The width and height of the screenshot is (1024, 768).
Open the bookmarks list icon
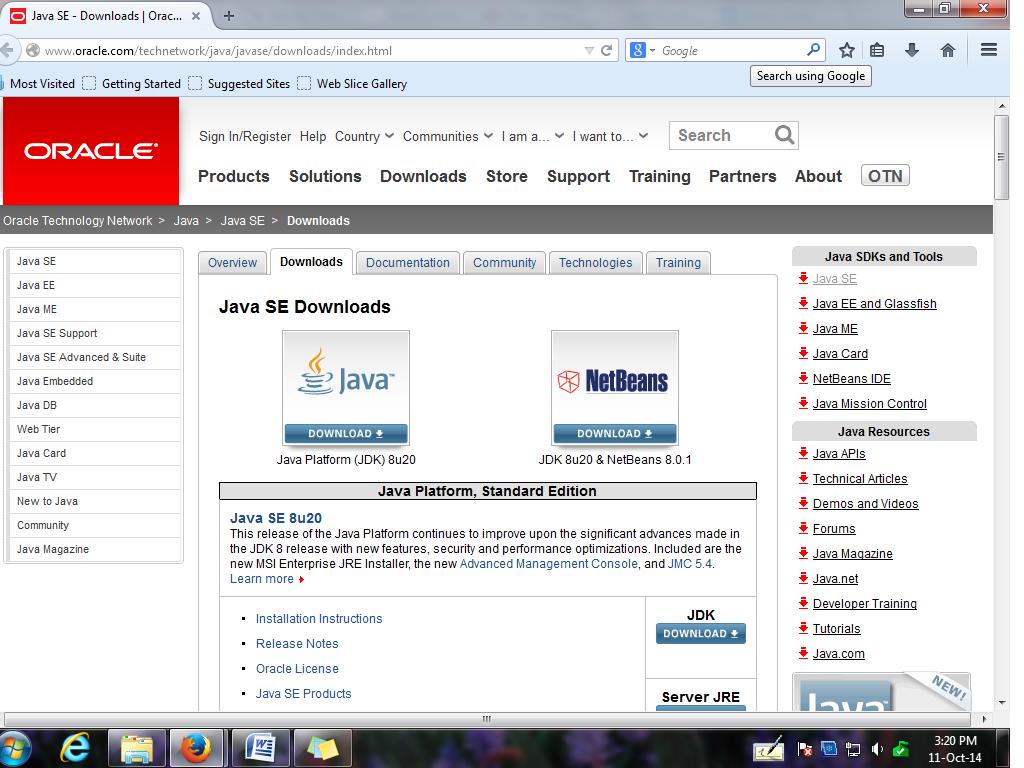[877, 50]
